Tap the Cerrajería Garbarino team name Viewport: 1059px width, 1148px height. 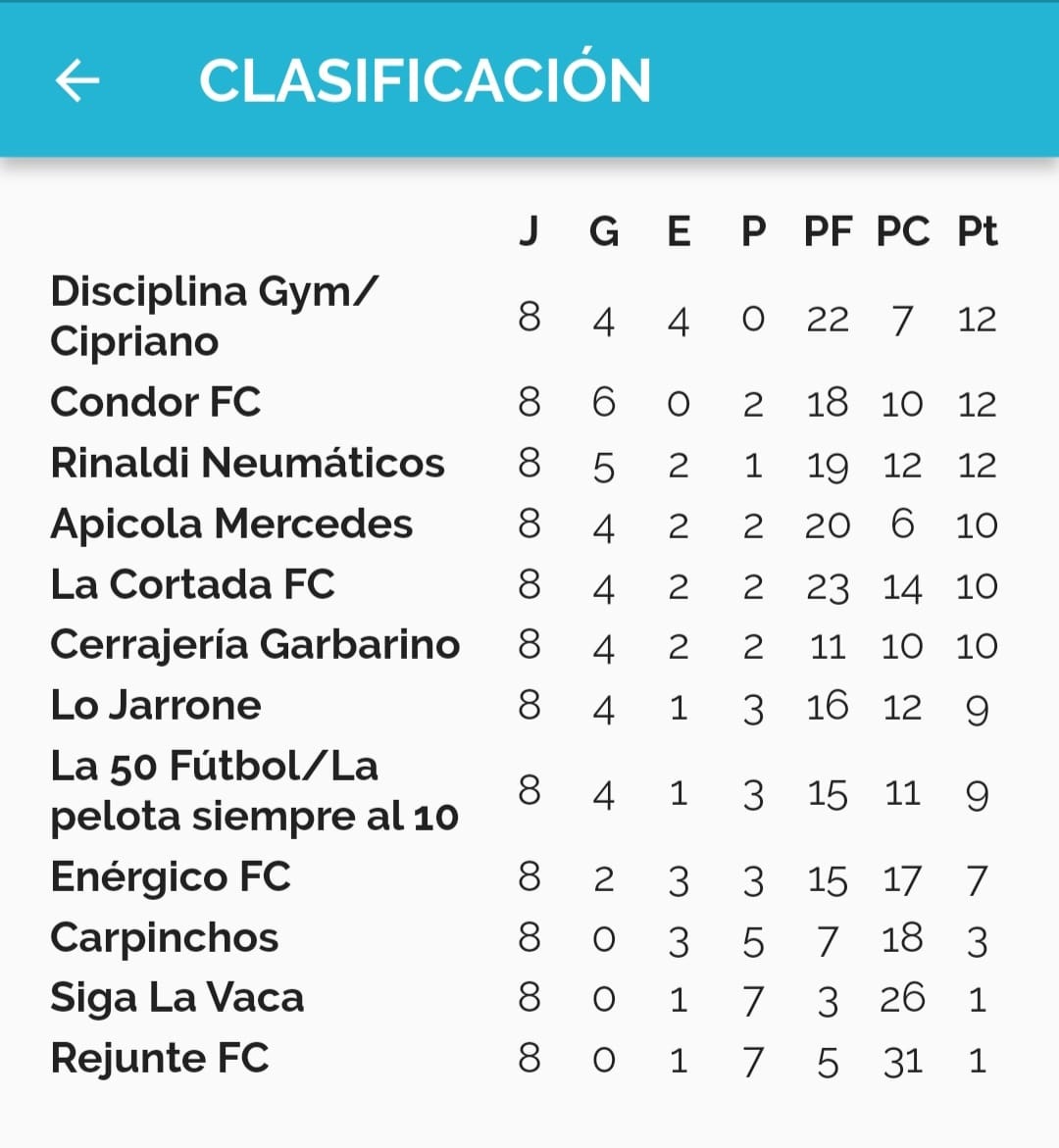255,645
